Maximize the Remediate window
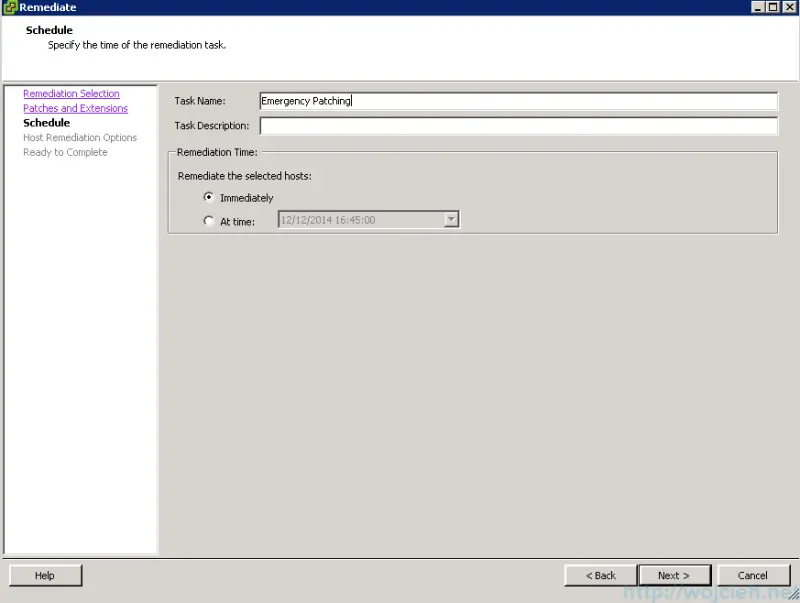This screenshot has width=800, height=603. pos(775,6)
